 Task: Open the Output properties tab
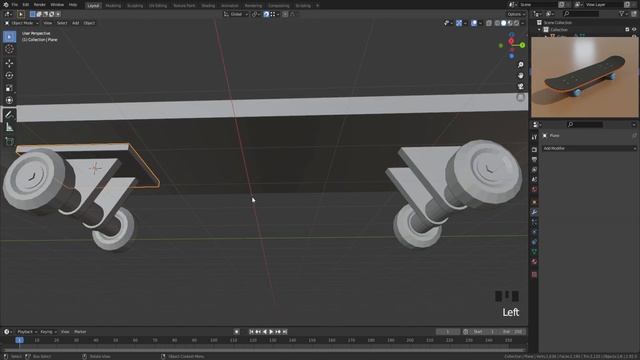[534, 160]
